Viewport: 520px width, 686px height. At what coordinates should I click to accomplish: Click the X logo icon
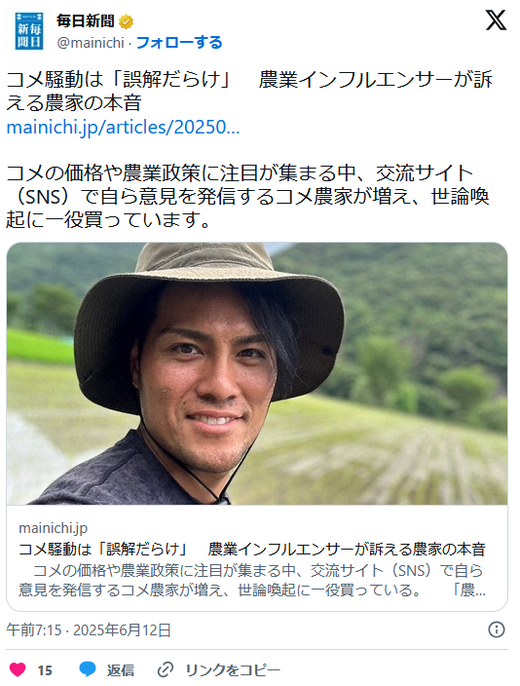496,20
